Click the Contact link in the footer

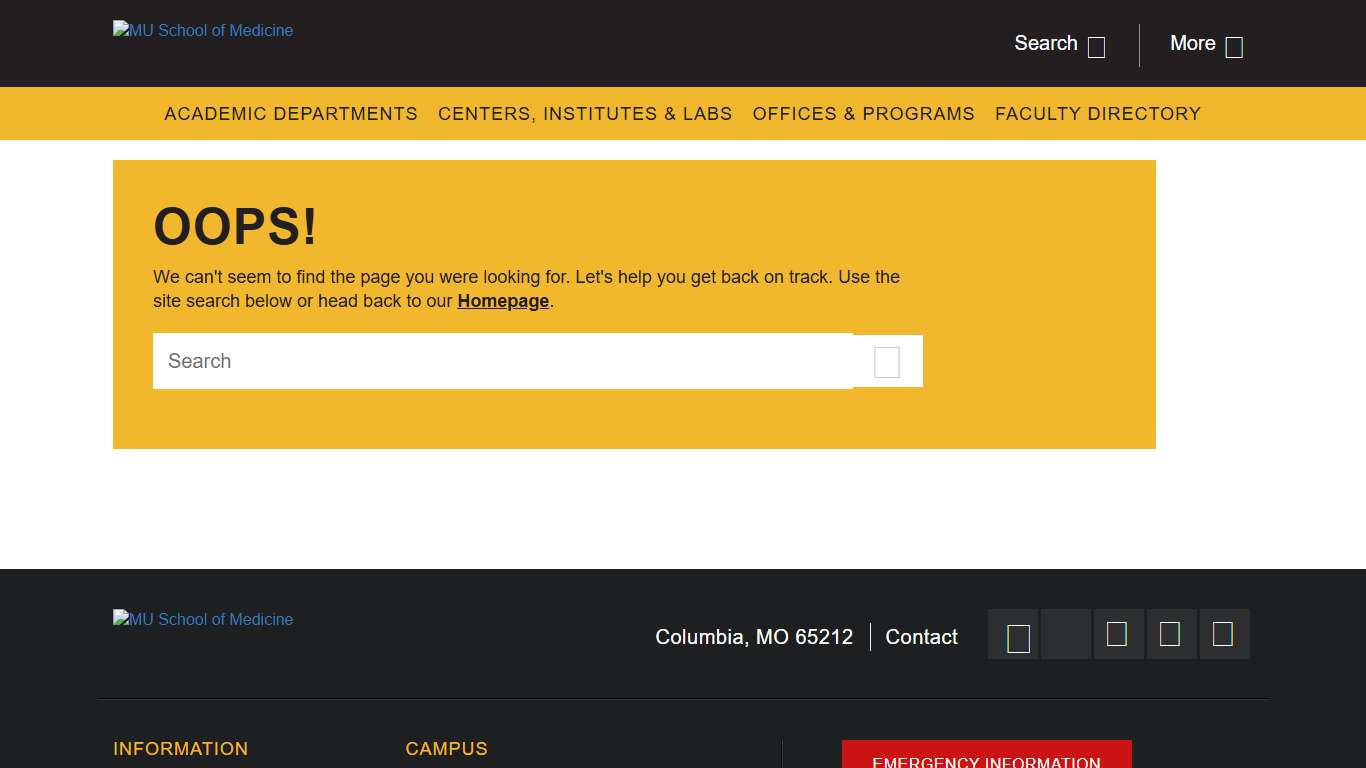921,637
